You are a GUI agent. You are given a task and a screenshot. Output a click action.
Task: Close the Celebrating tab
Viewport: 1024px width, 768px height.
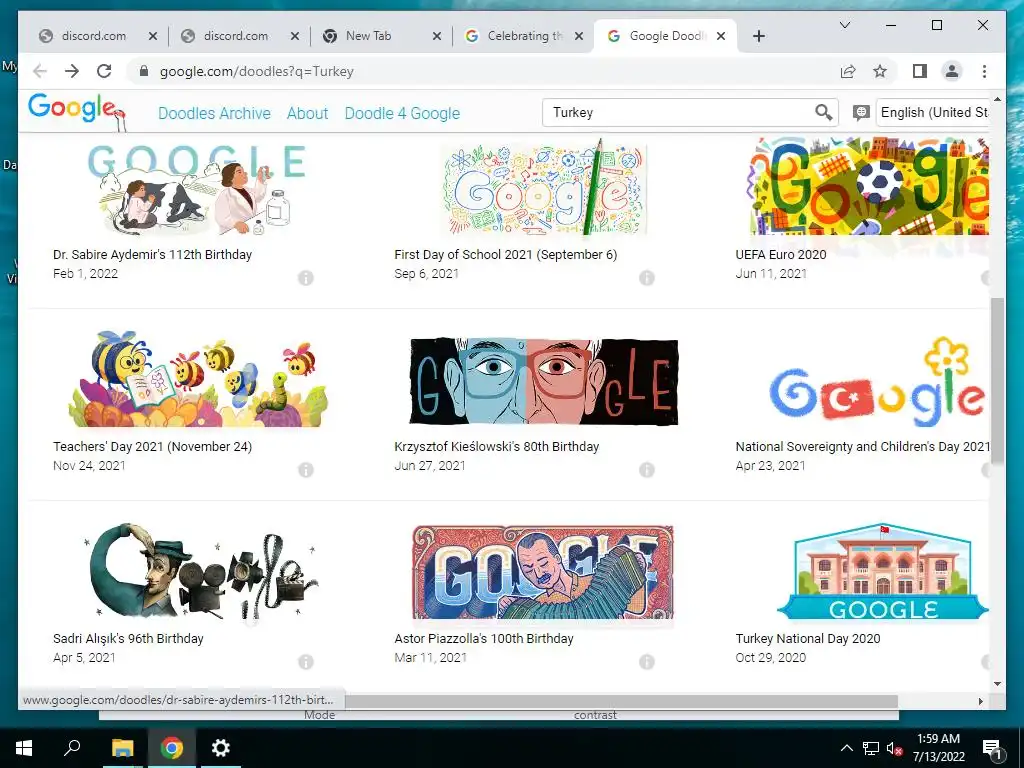point(579,37)
